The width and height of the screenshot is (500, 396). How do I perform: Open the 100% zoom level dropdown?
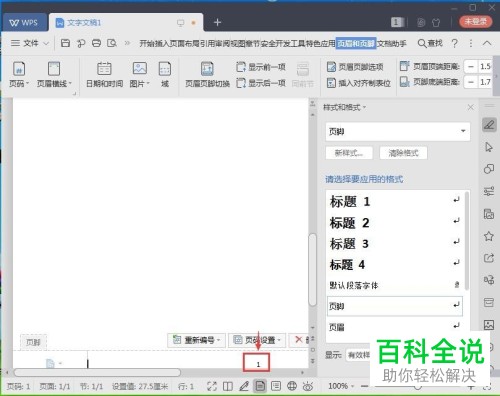[x=340, y=386]
